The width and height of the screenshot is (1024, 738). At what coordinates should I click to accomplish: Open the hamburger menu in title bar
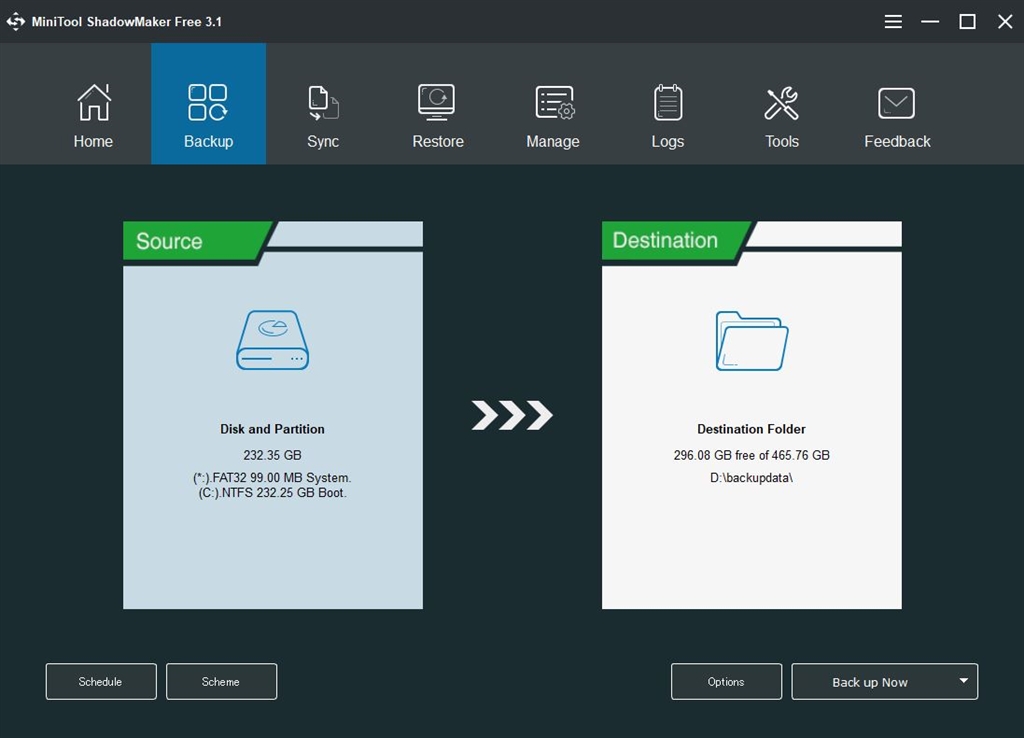pyautogui.click(x=893, y=22)
